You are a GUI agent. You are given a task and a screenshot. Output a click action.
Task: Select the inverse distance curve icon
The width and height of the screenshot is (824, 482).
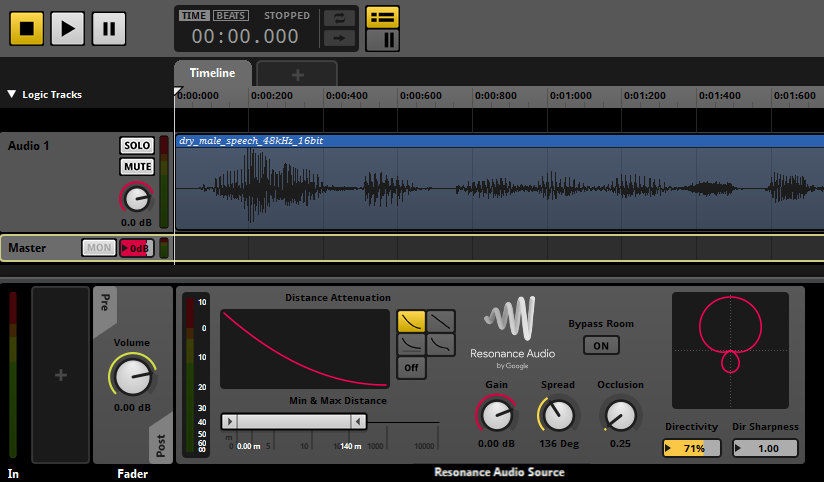(411, 345)
